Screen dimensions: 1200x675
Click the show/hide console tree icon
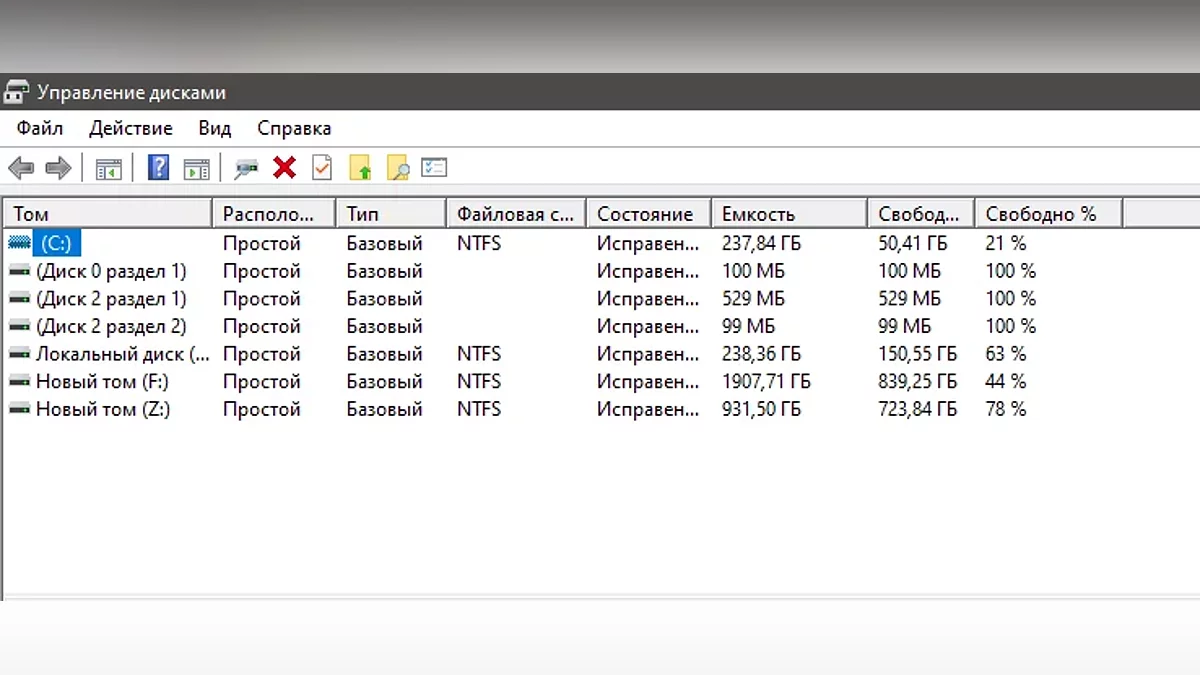tap(108, 168)
